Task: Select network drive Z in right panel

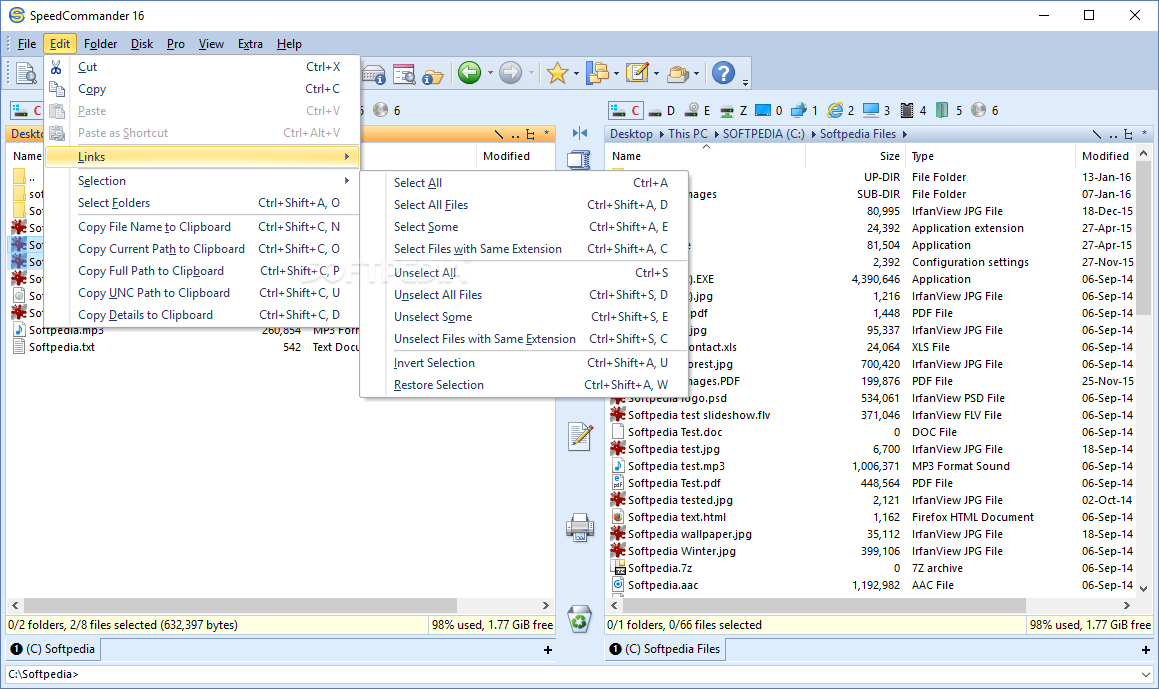Action: (x=733, y=110)
